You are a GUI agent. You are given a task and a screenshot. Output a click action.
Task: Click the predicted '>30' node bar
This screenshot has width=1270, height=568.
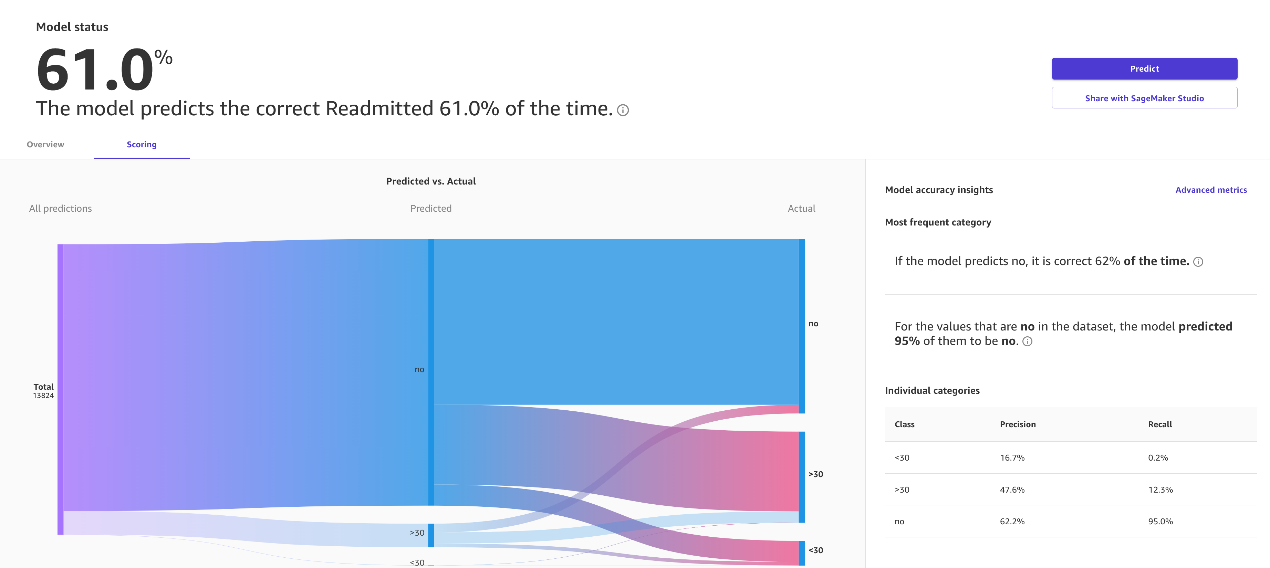coord(431,535)
